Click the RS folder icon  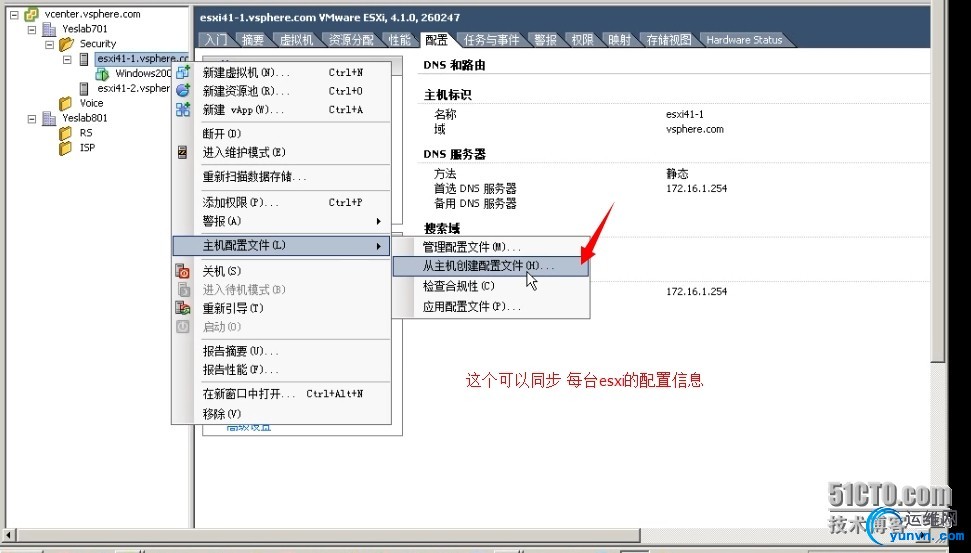pyautogui.click(x=66, y=133)
